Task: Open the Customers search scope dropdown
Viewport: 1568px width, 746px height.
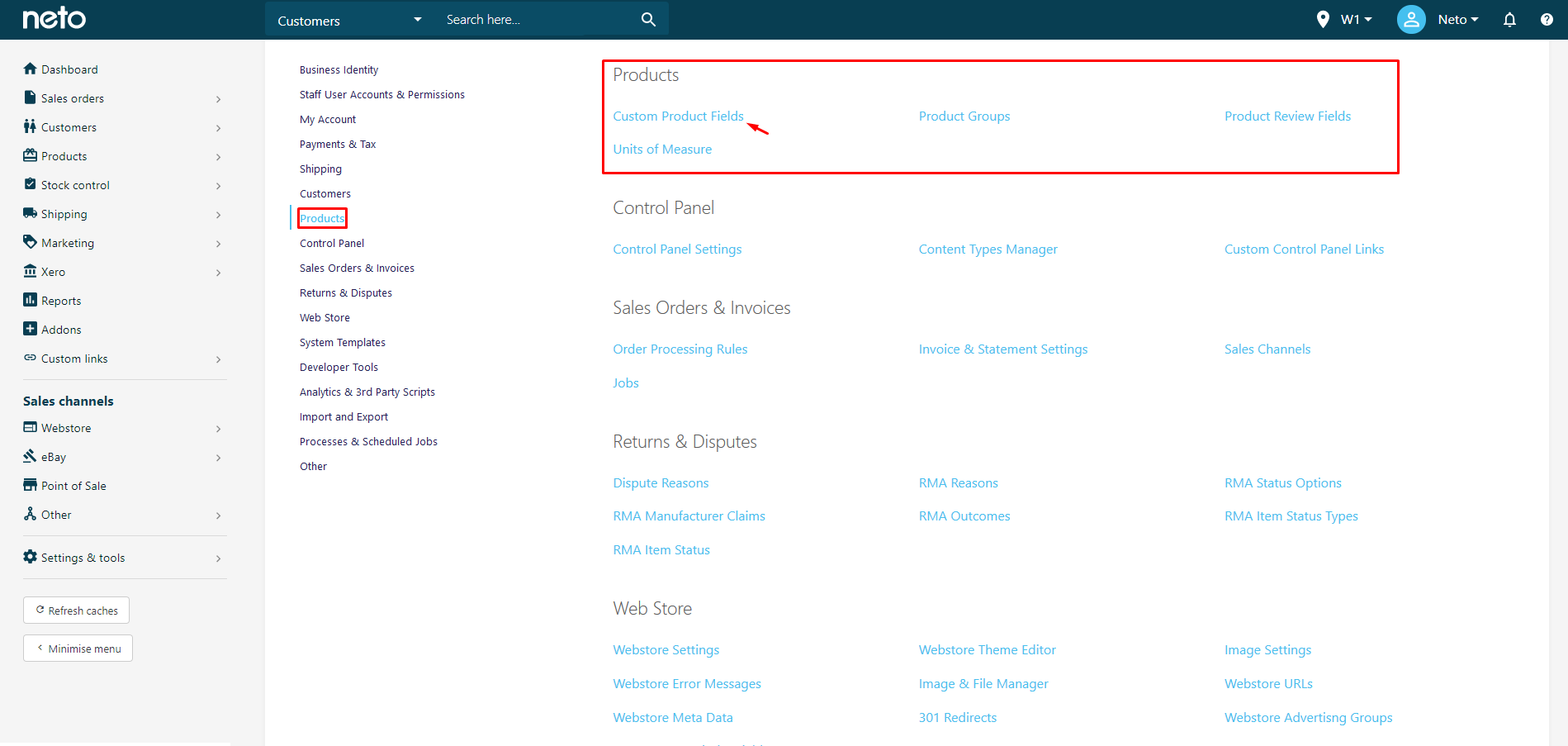Action: tap(350, 20)
